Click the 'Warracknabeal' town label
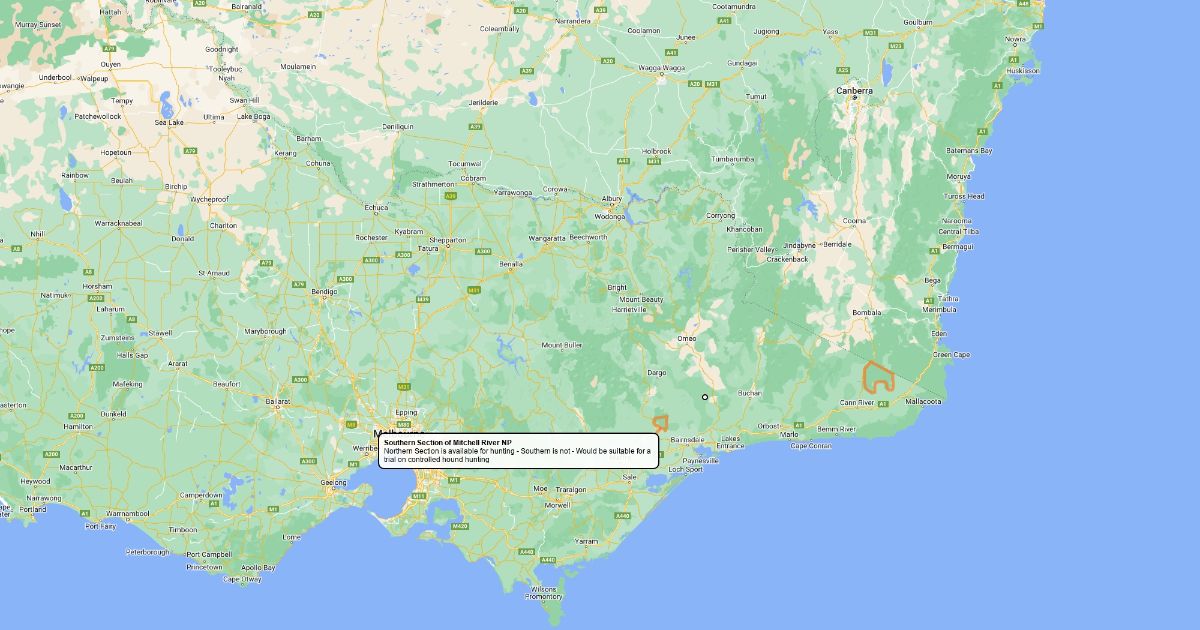 [120, 222]
